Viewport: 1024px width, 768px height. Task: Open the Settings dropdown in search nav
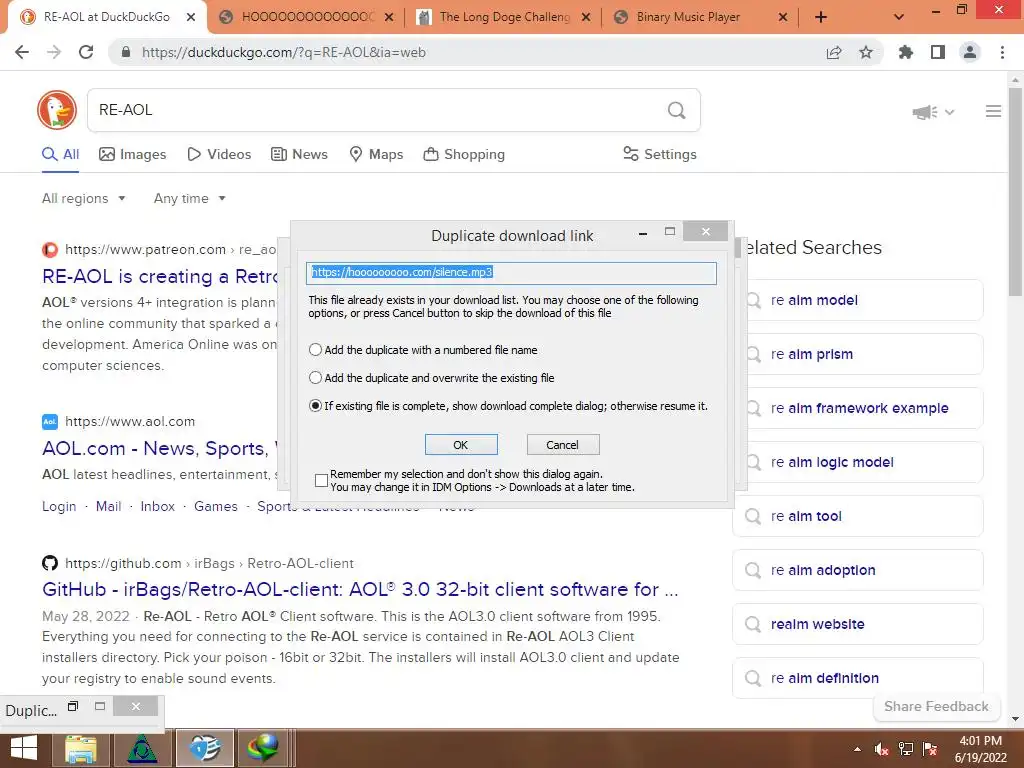tap(660, 154)
